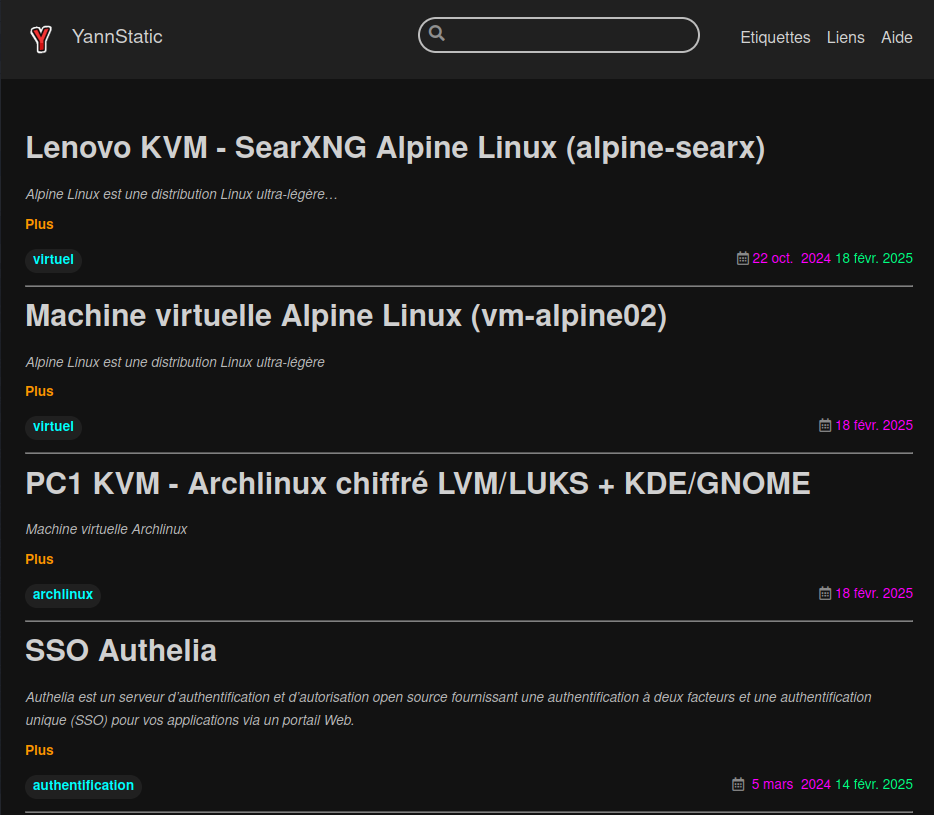Viewport: 934px width, 815px height.
Task: Select the authentification tag badge
Action: pos(83,785)
